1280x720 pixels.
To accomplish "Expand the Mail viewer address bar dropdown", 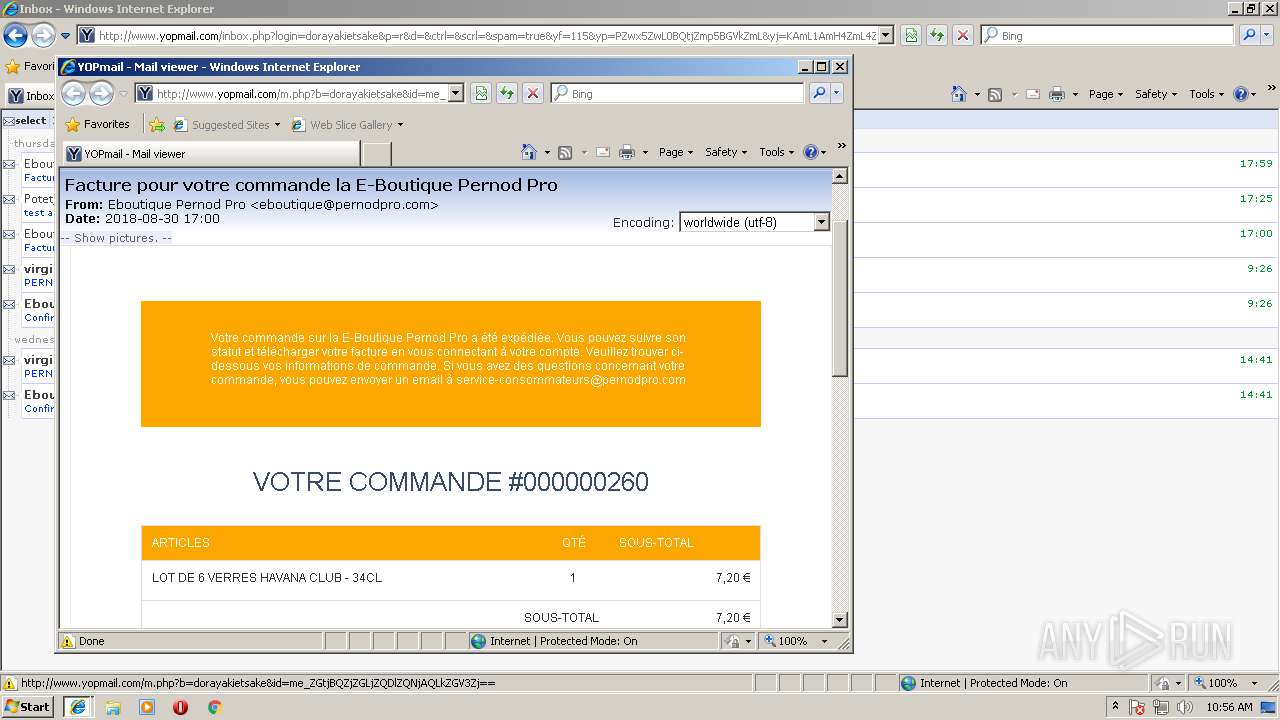I will click(x=456, y=93).
